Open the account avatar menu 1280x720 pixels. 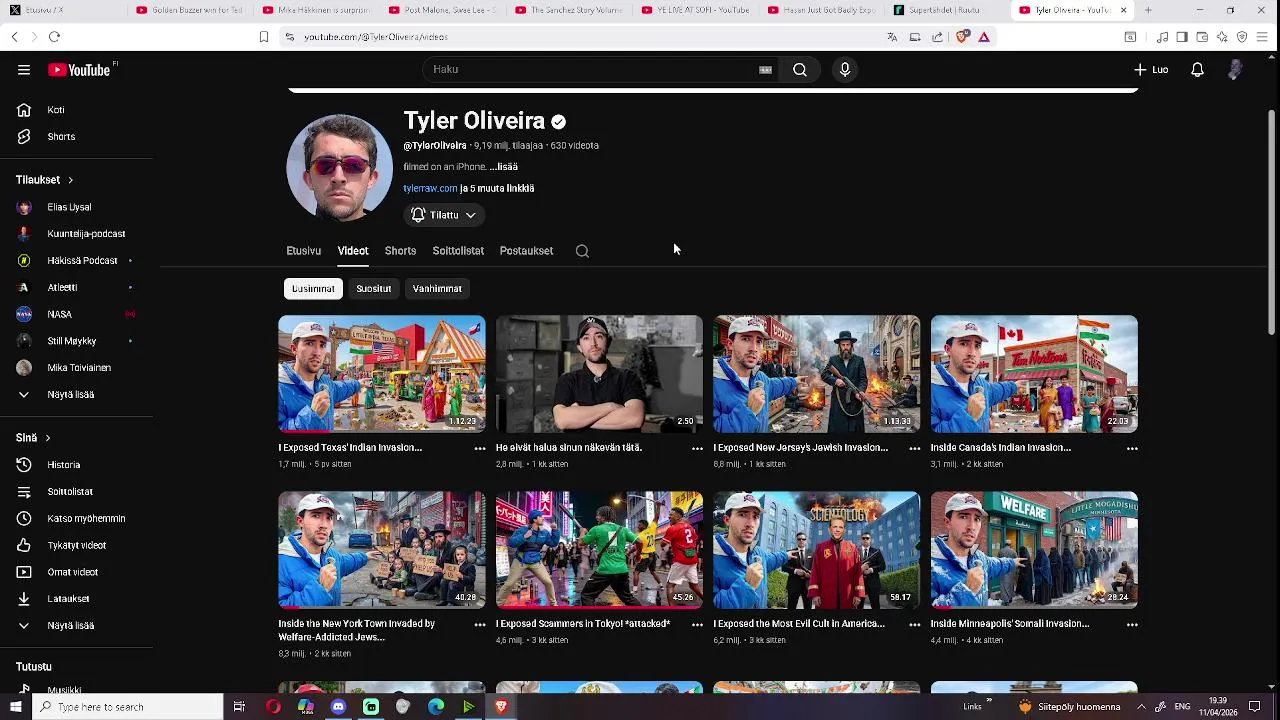(1235, 70)
